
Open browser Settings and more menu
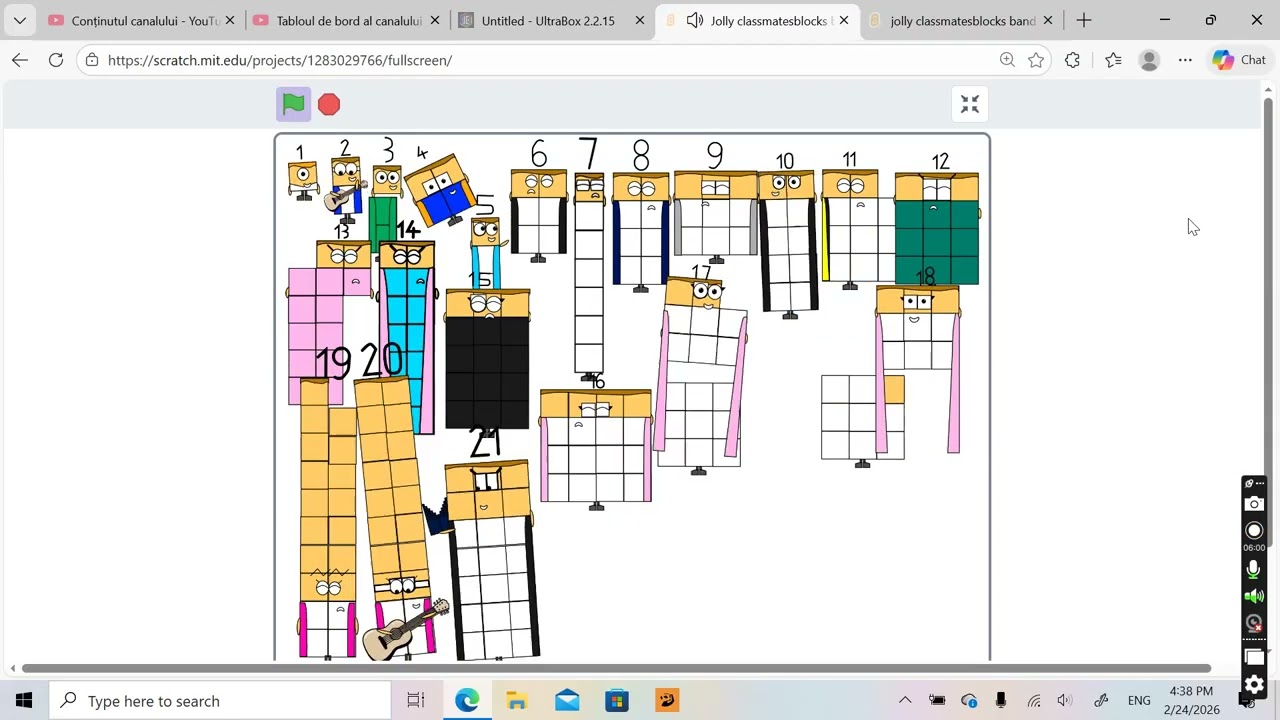[1185, 60]
